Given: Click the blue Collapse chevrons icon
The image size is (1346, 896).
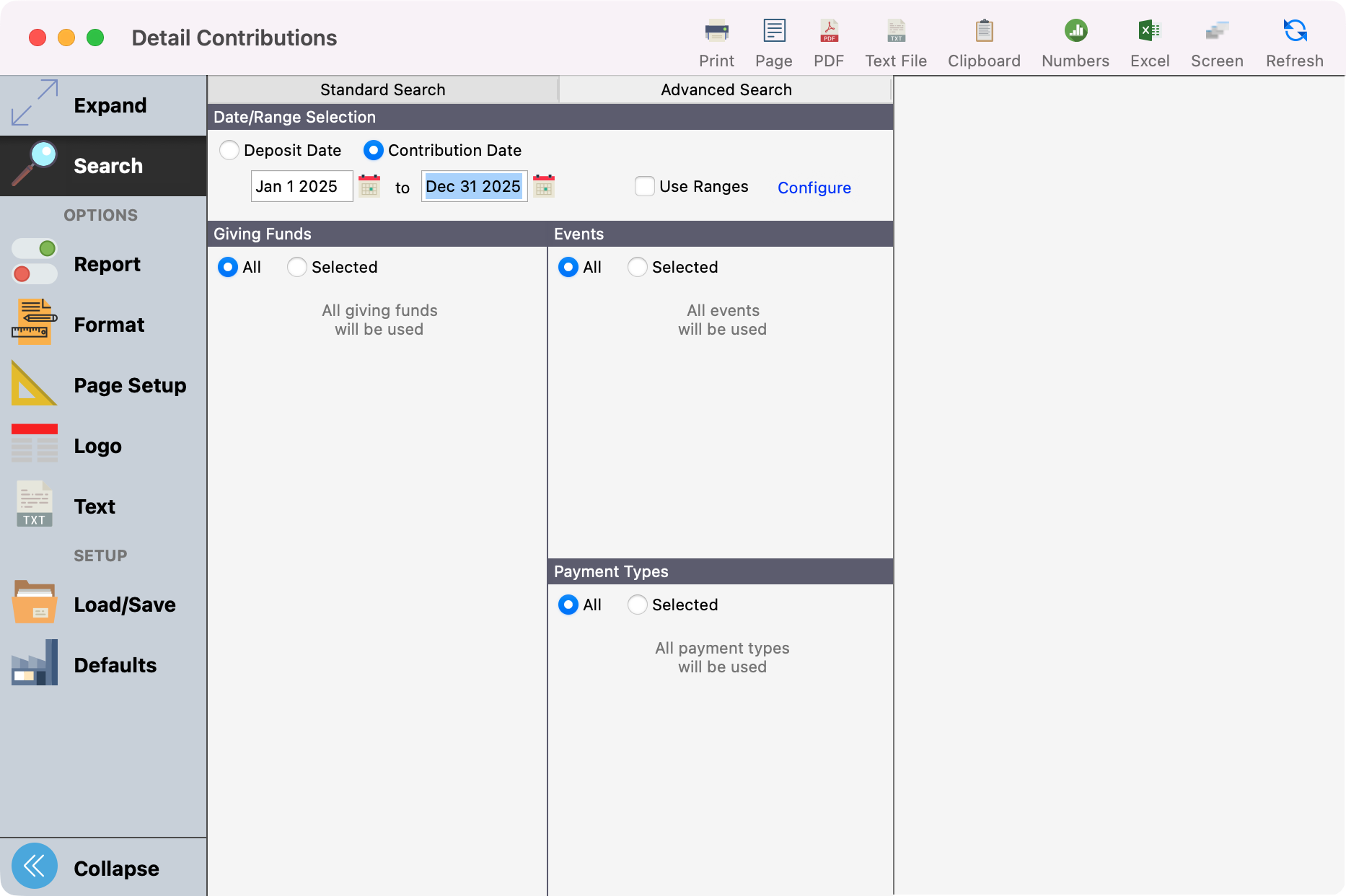Looking at the screenshot, I should pyautogui.click(x=35, y=866).
